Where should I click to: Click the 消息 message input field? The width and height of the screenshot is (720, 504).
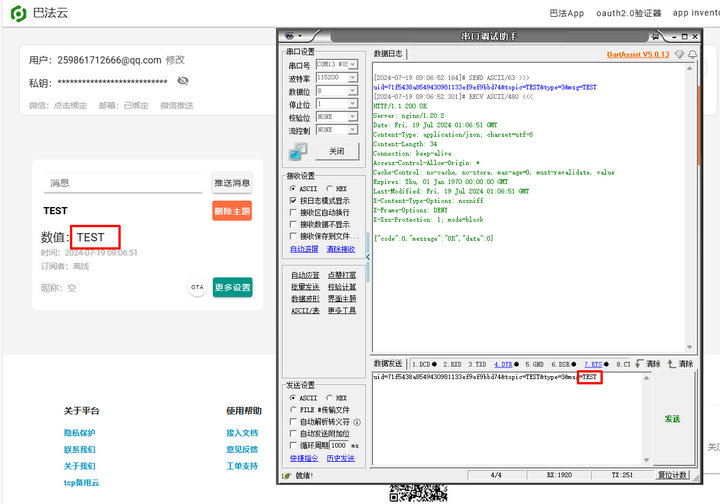125,183
